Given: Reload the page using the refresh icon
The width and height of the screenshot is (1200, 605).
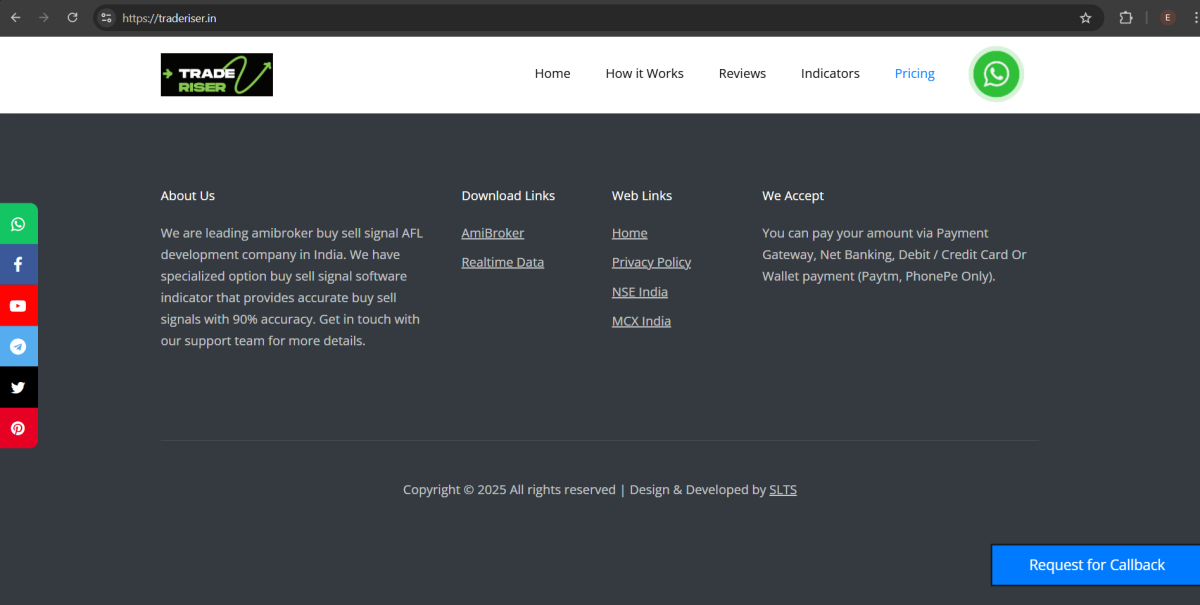Looking at the screenshot, I should 71,17.
